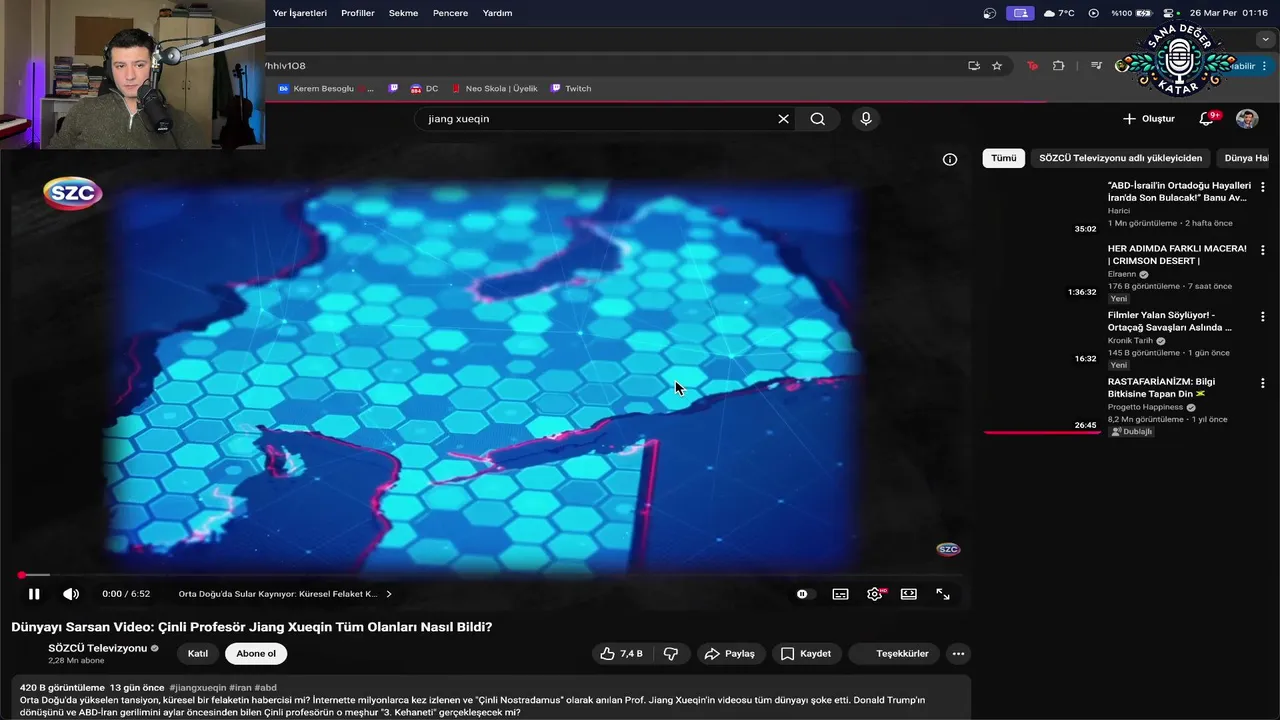Bookmark page with the star icon
The width and height of the screenshot is (1280, 720).
pos(997,66)
